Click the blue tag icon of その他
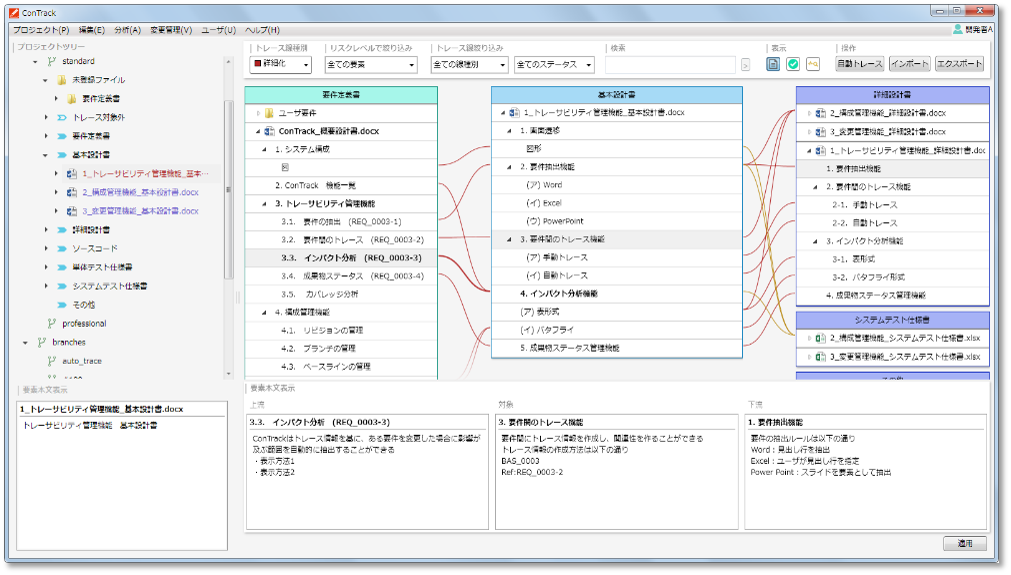1011x575 pixels. point(62,304)
